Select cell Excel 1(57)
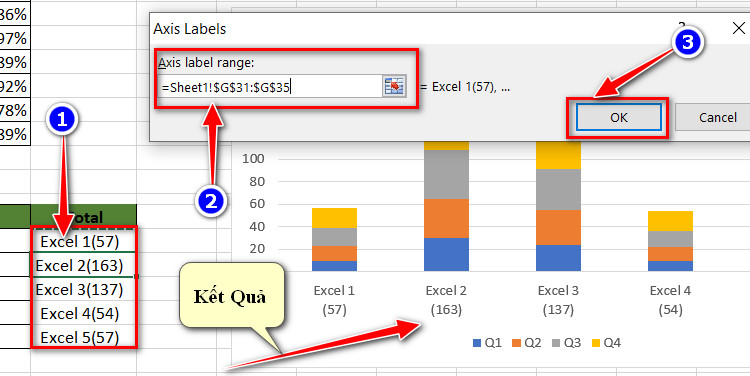The image size is (750, 376). point(83,242)
